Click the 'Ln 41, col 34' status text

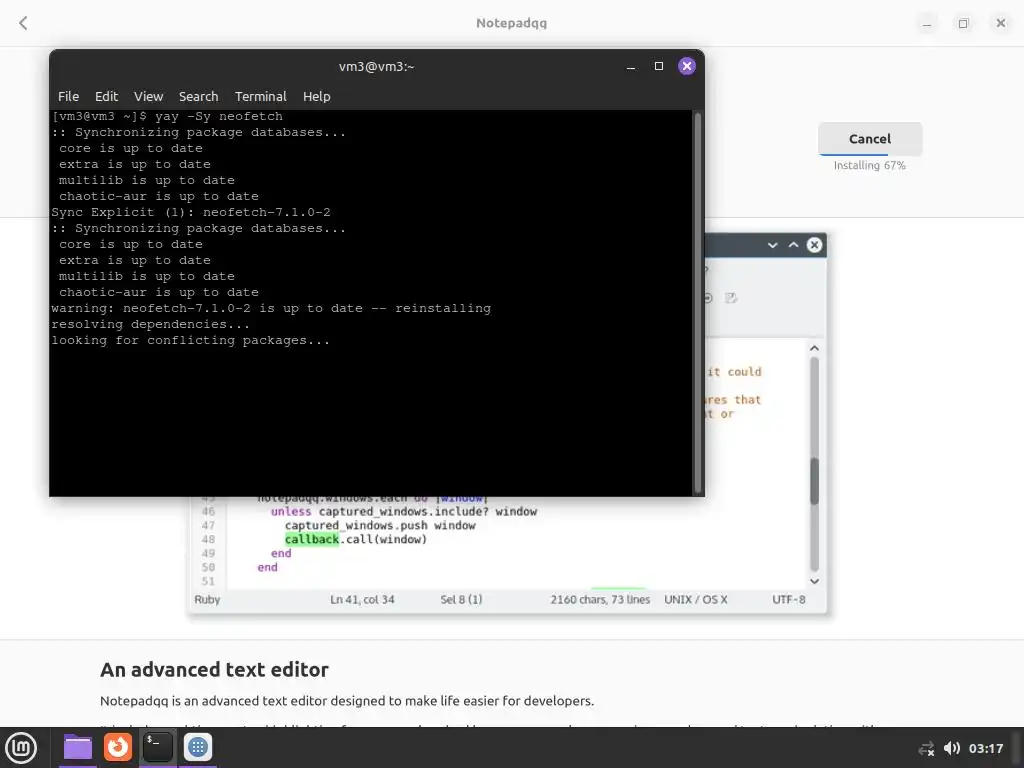(x=362, y=600)
